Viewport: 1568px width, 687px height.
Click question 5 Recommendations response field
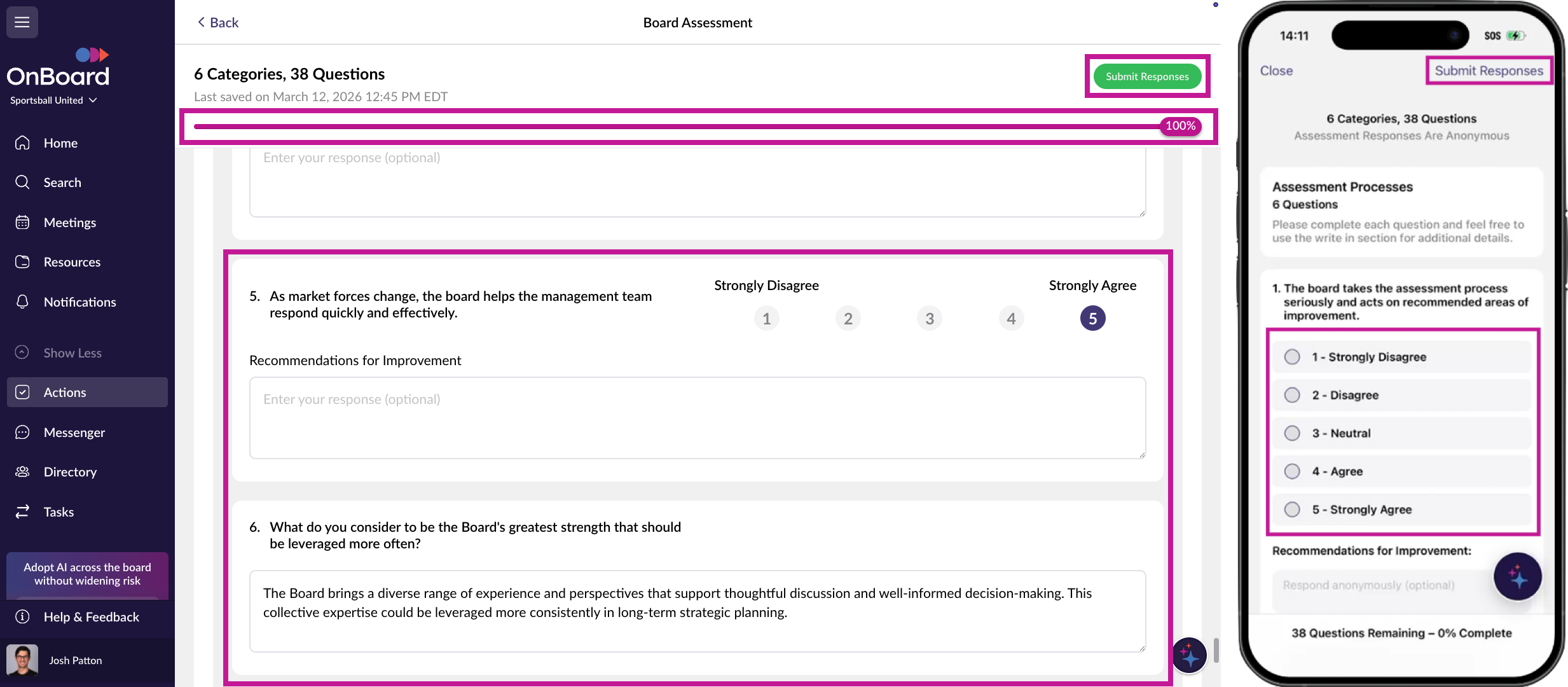[697, 418]
